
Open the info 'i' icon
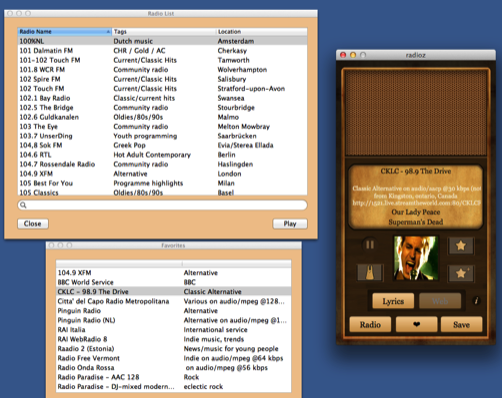[x=476, y=301]
